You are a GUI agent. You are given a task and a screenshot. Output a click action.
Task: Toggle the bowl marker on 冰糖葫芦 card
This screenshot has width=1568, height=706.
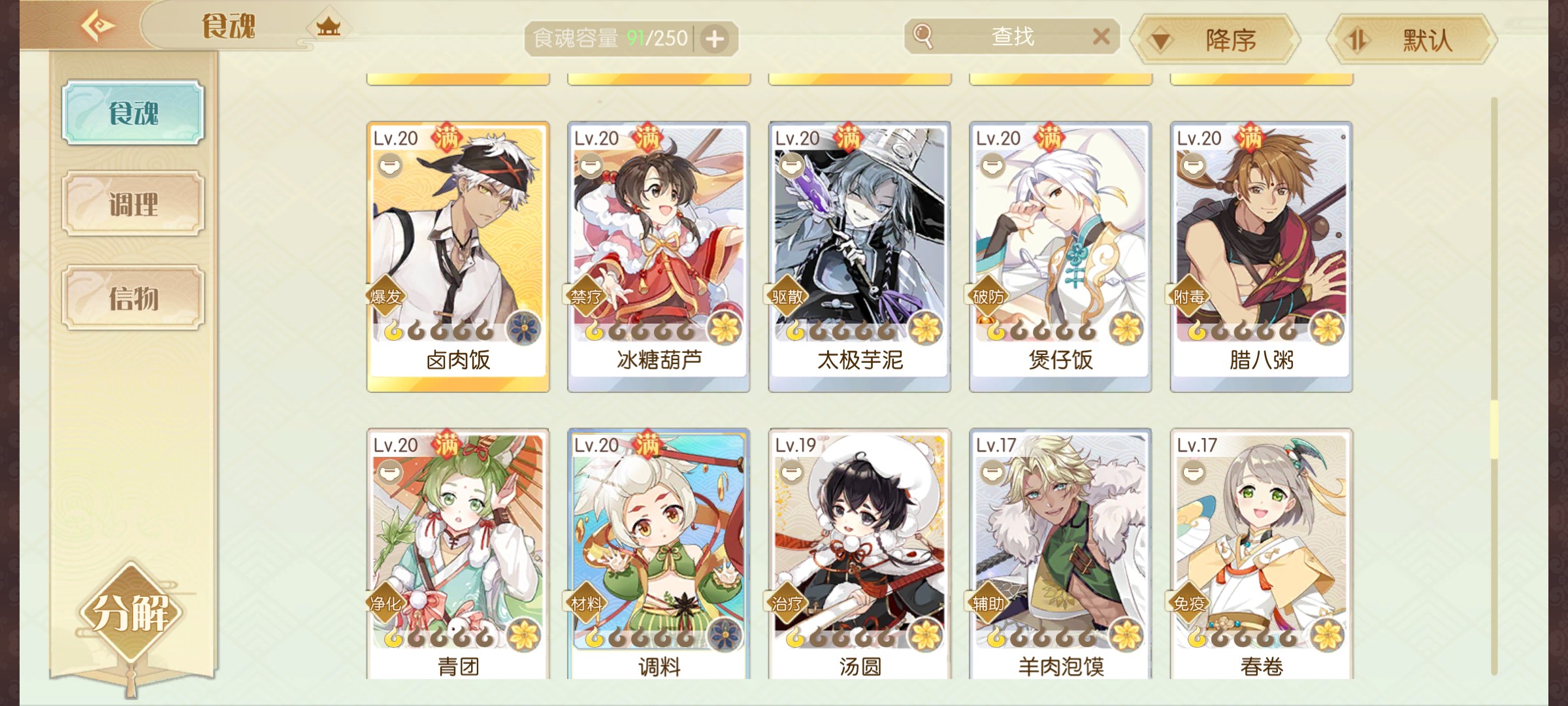pyautogui.click(x=591, y=165)
